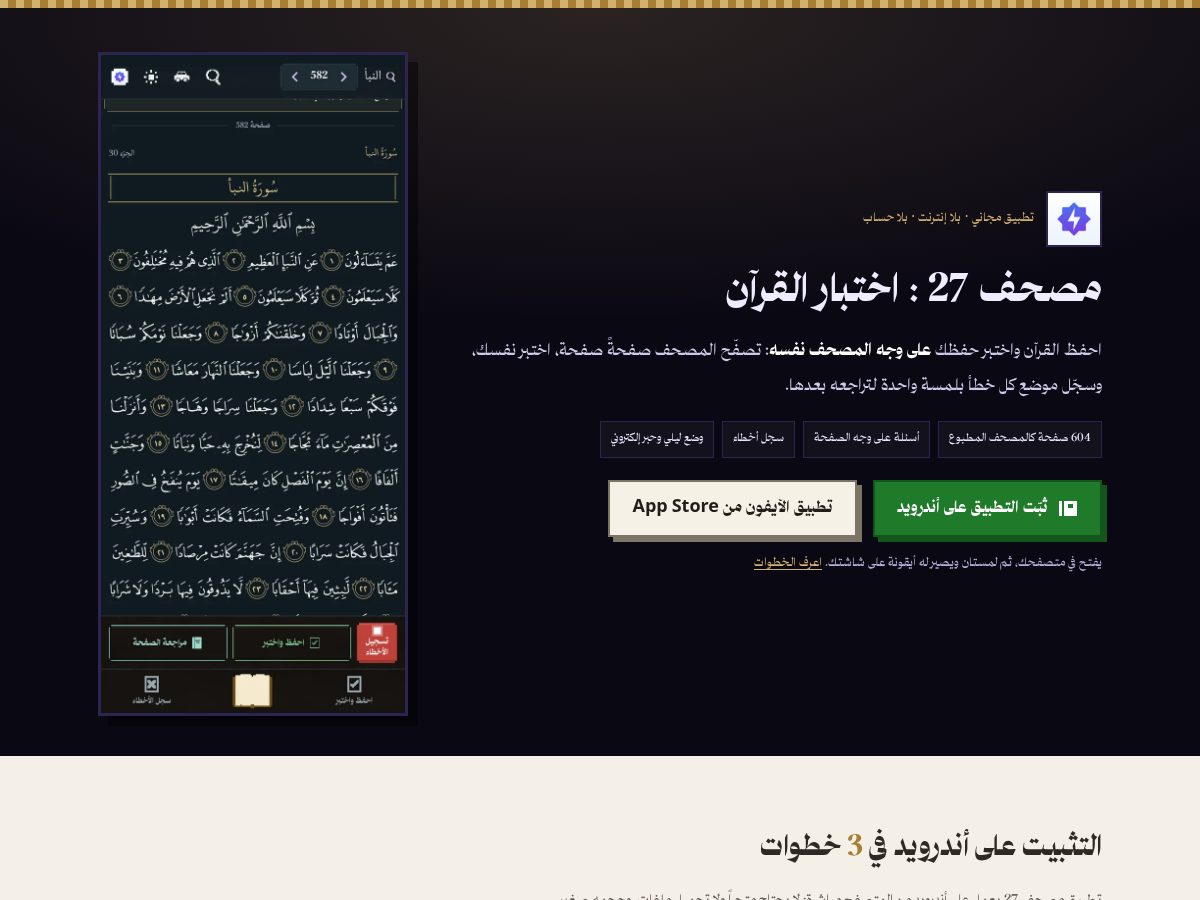
Task: Click the 604 صفحة كالمصحف المطبوع tag
Action: (x=1020, y=439)
